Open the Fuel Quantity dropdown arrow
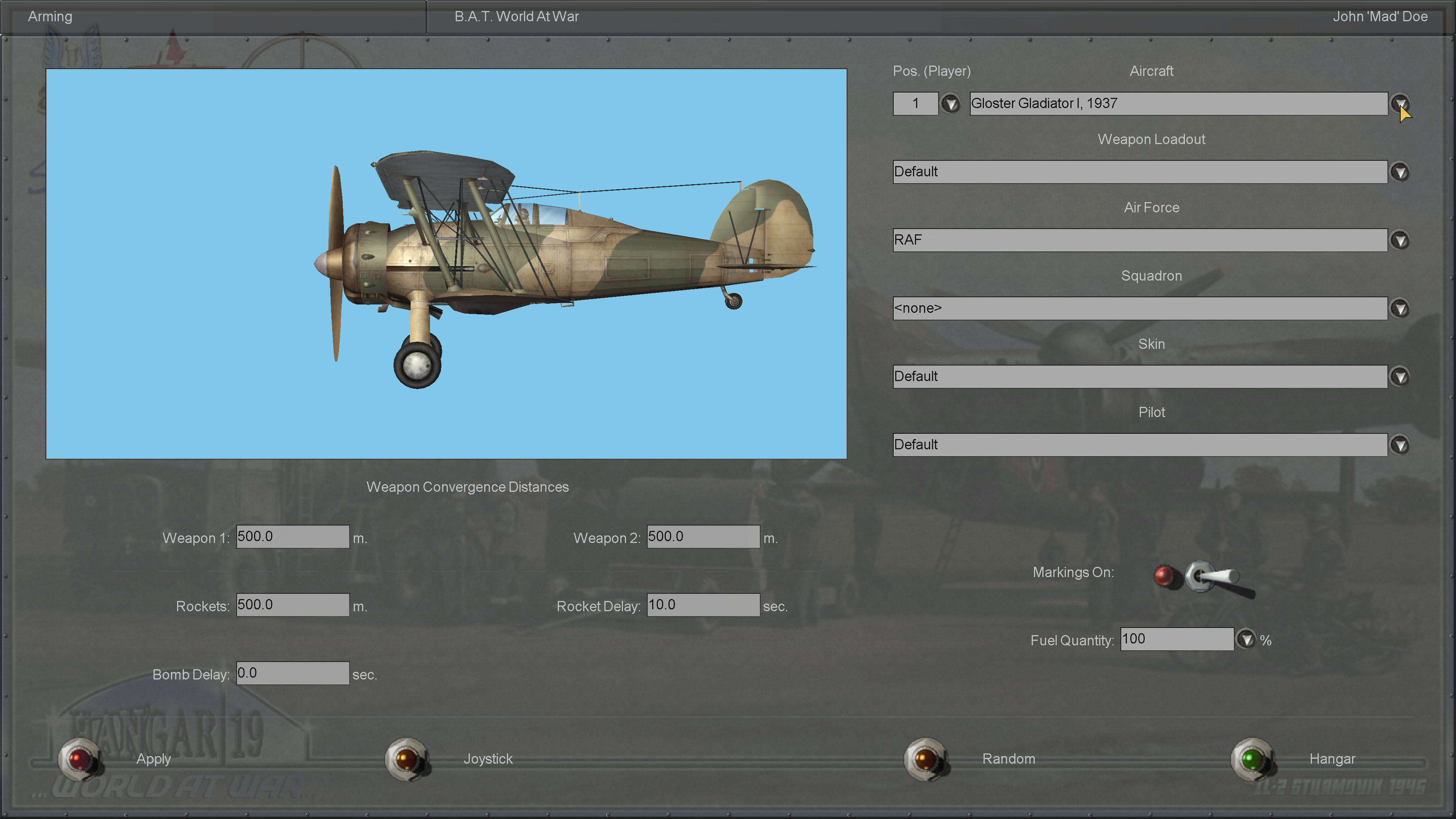Image resolution: width=1456 pixels, height=819 pixels. (1246, 639)
